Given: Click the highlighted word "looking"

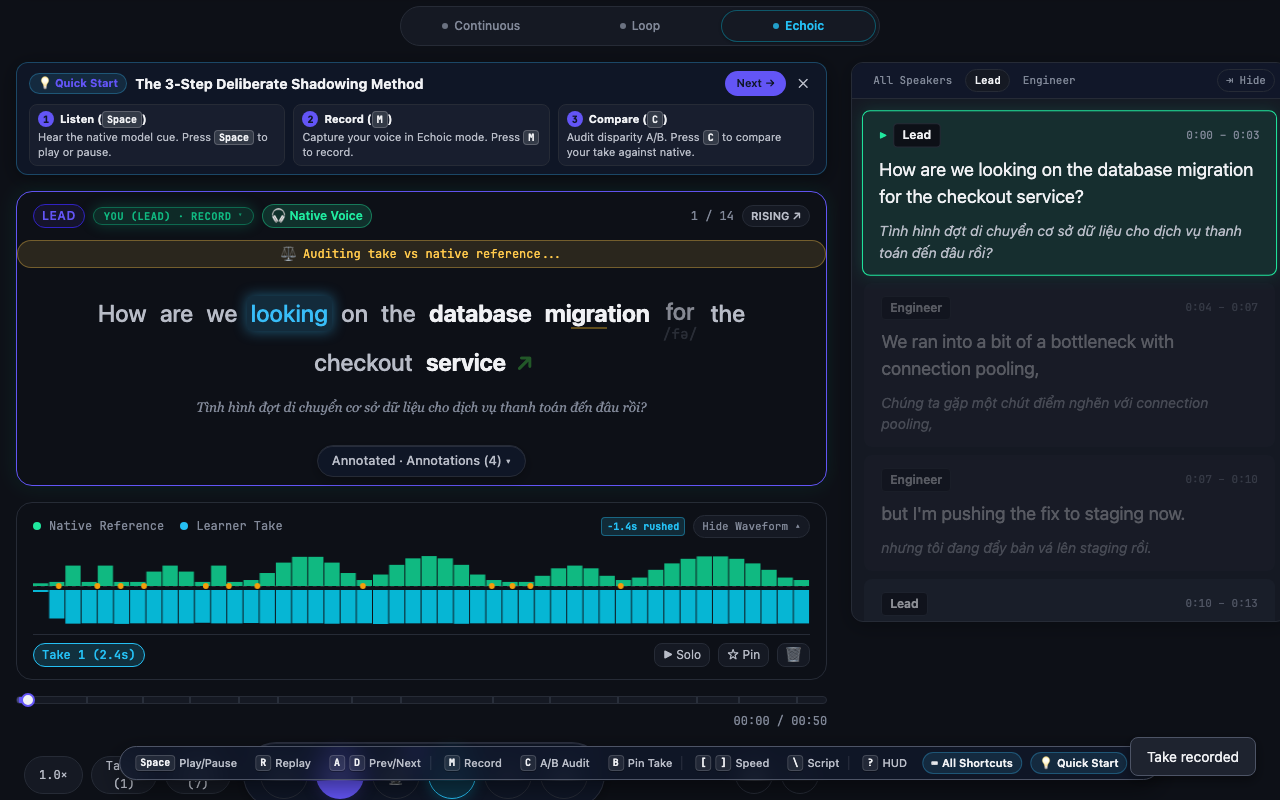Looking at the screenshot, I should click(289, 314).
